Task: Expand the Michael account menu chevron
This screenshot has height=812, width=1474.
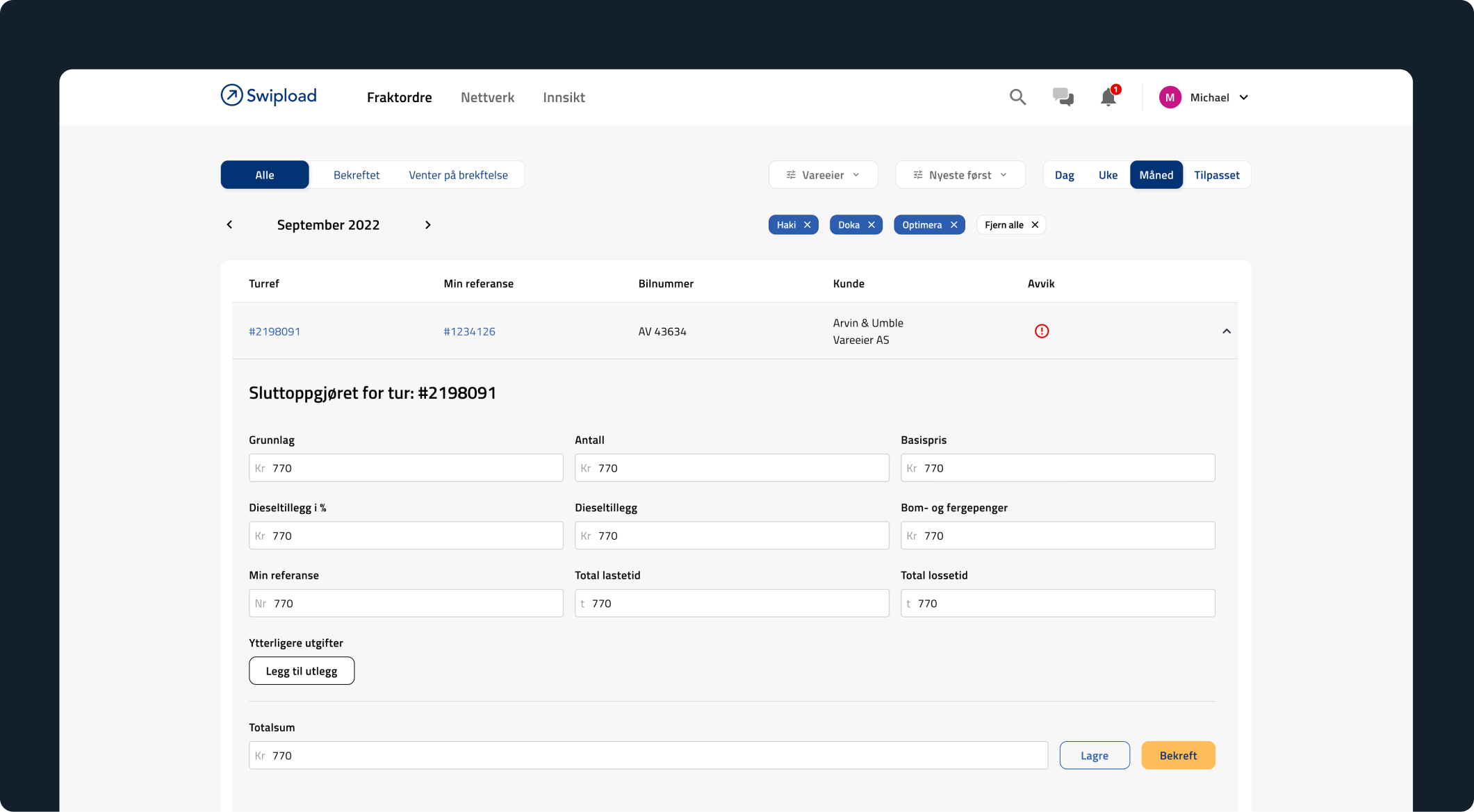Action: click(1243, 97)
